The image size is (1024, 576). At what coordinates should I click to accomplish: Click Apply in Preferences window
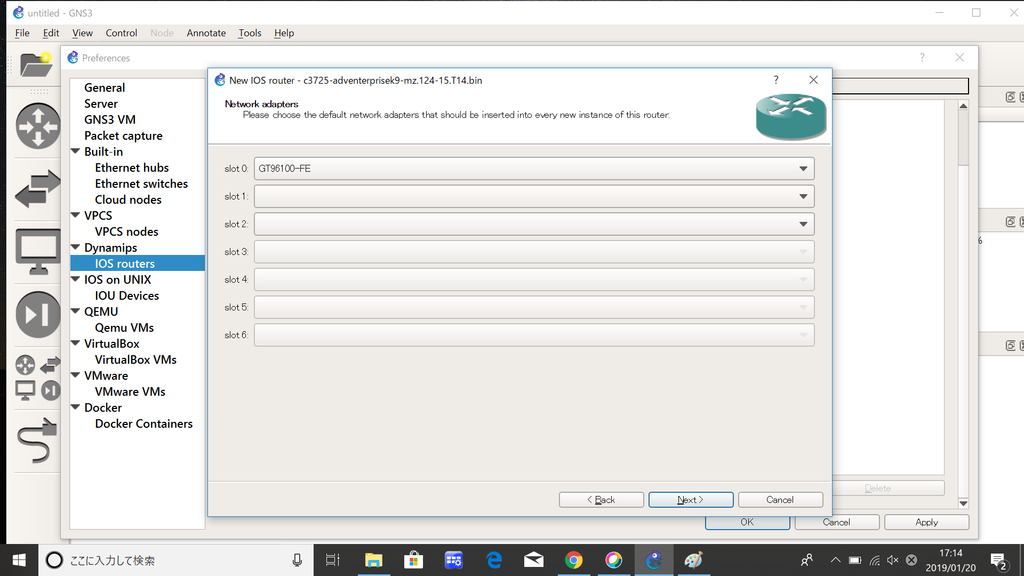pyautogui.click(x=927, y=522)
